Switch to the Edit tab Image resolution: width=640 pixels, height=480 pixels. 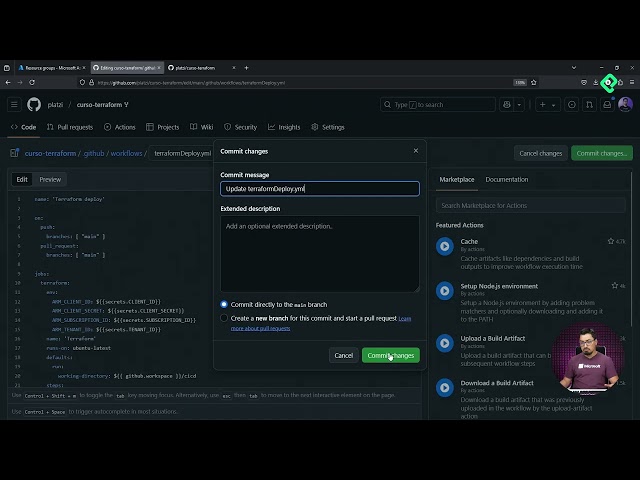pyautogui.click(x=22, y=180)
